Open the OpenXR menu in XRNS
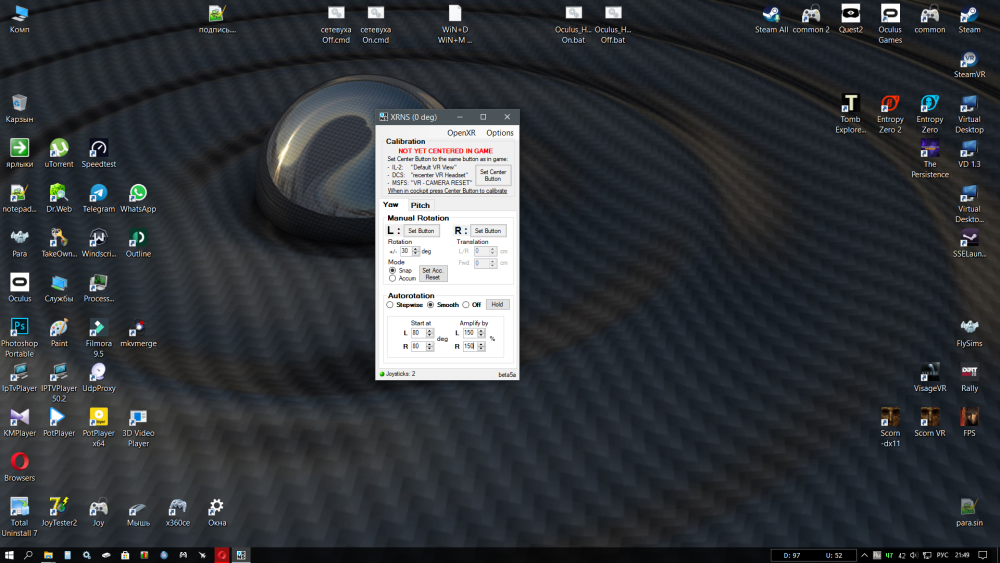This screenshot has width=1000, height=563. pos(461,133)
